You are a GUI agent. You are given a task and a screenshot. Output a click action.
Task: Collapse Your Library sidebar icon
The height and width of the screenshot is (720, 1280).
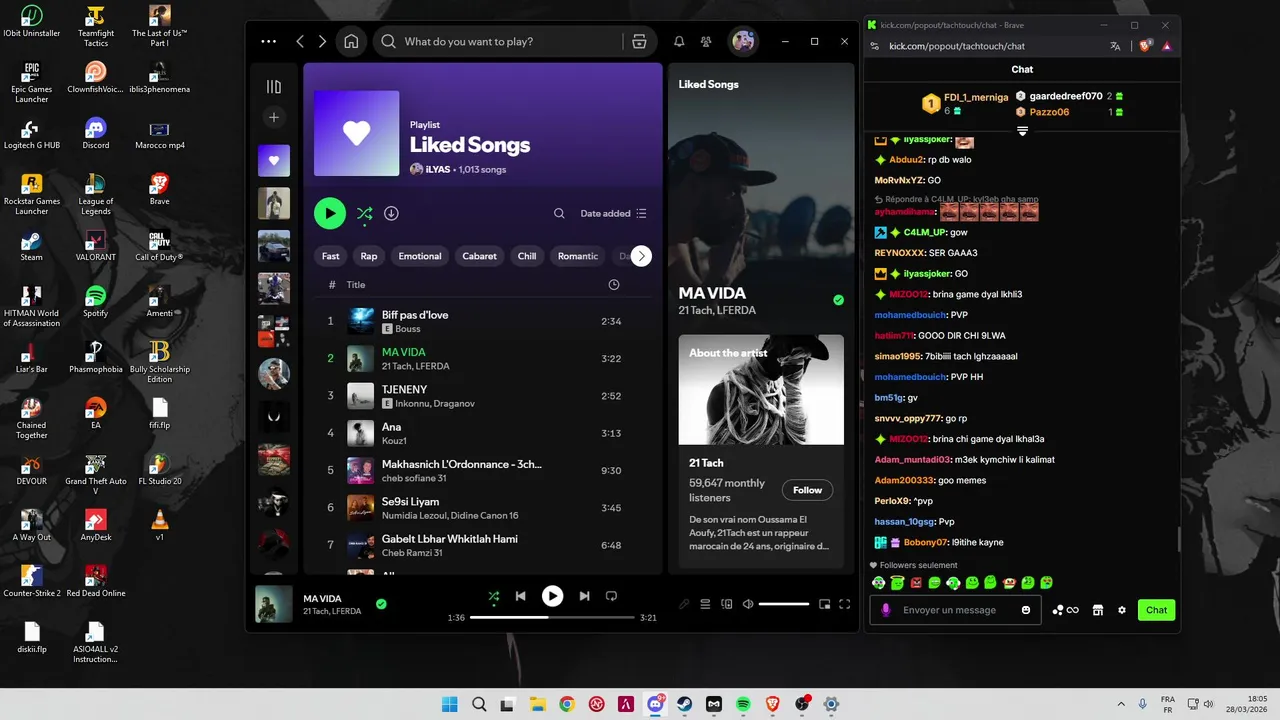pos(274,87)
